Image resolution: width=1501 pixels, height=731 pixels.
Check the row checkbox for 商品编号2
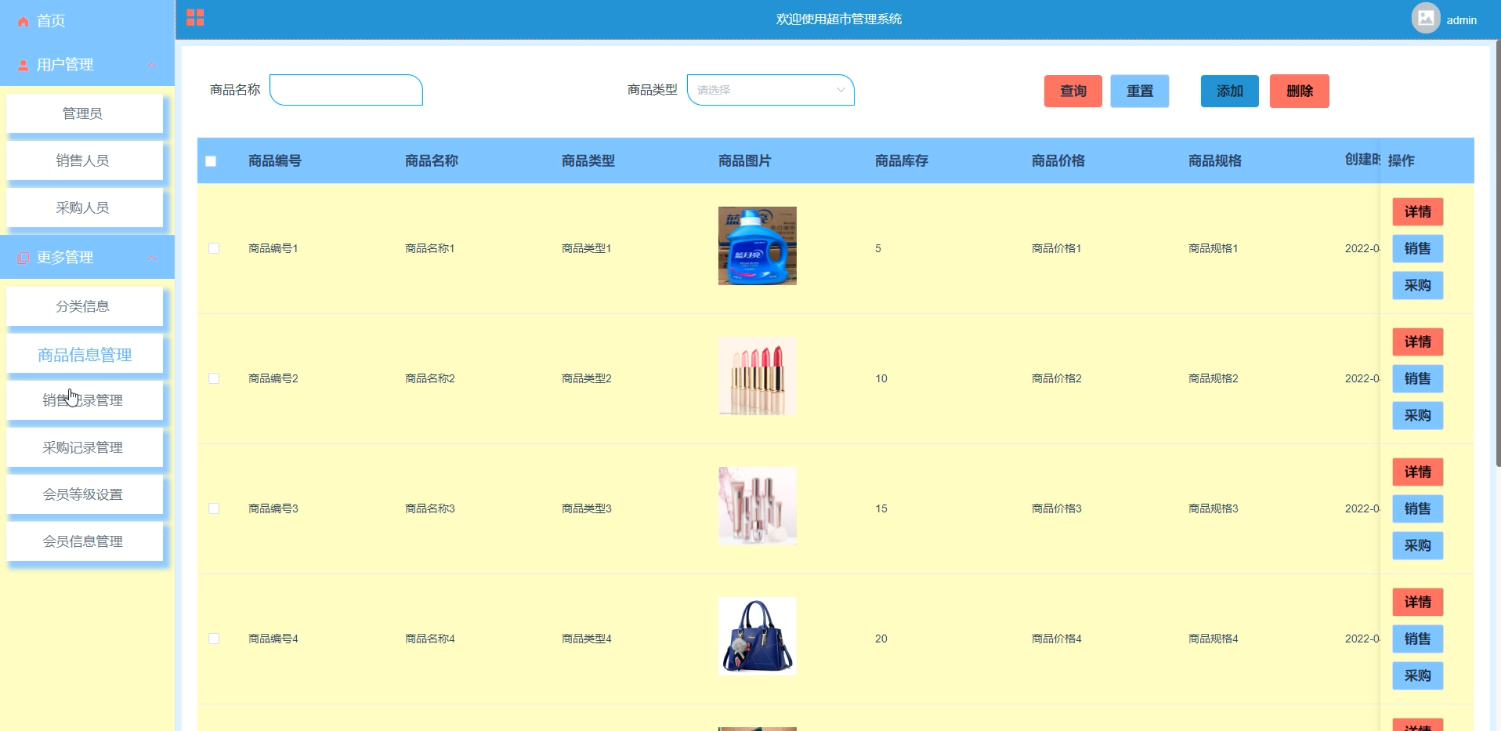coord(213,378)
